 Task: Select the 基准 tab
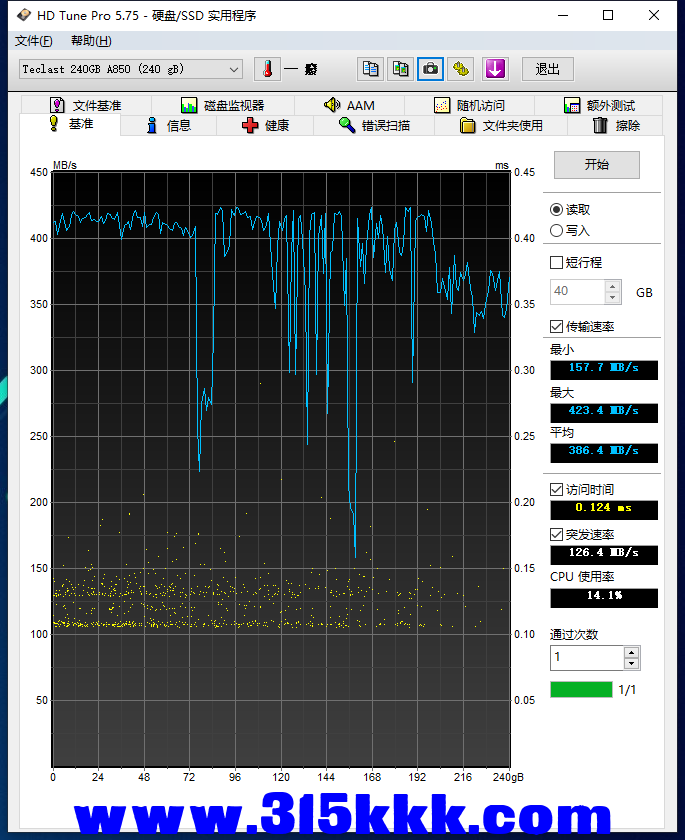tap(70, 124)
